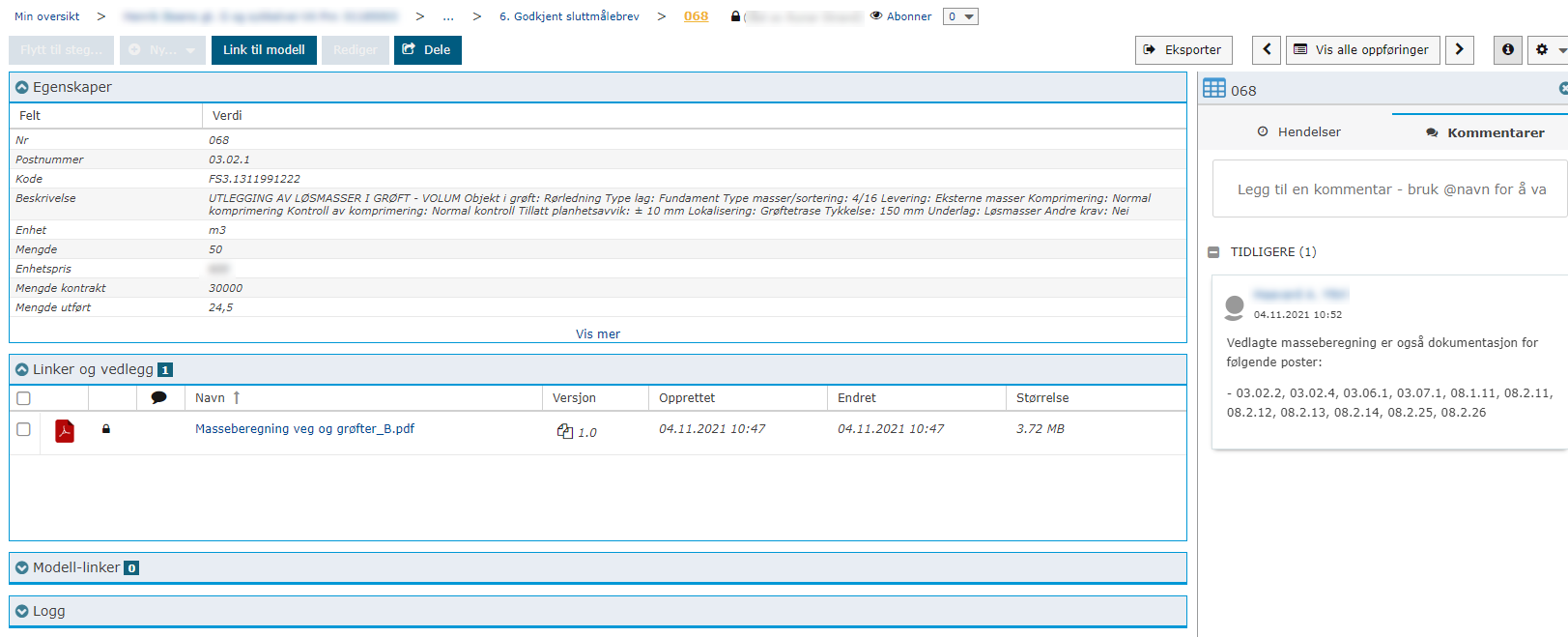Check the Masseberegning attachment checkbox

coord(24,429)
